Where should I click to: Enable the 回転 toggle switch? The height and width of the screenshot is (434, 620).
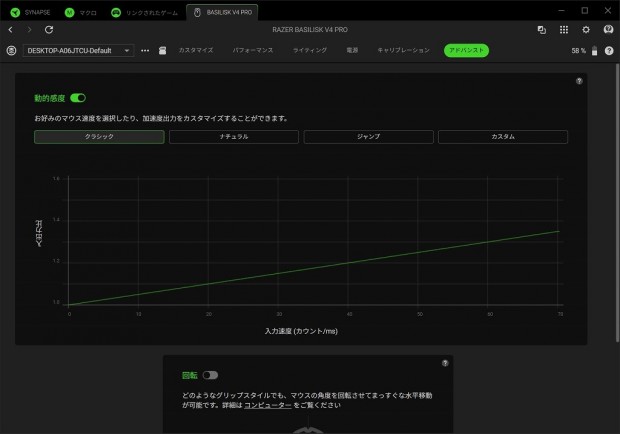point(210,375)
